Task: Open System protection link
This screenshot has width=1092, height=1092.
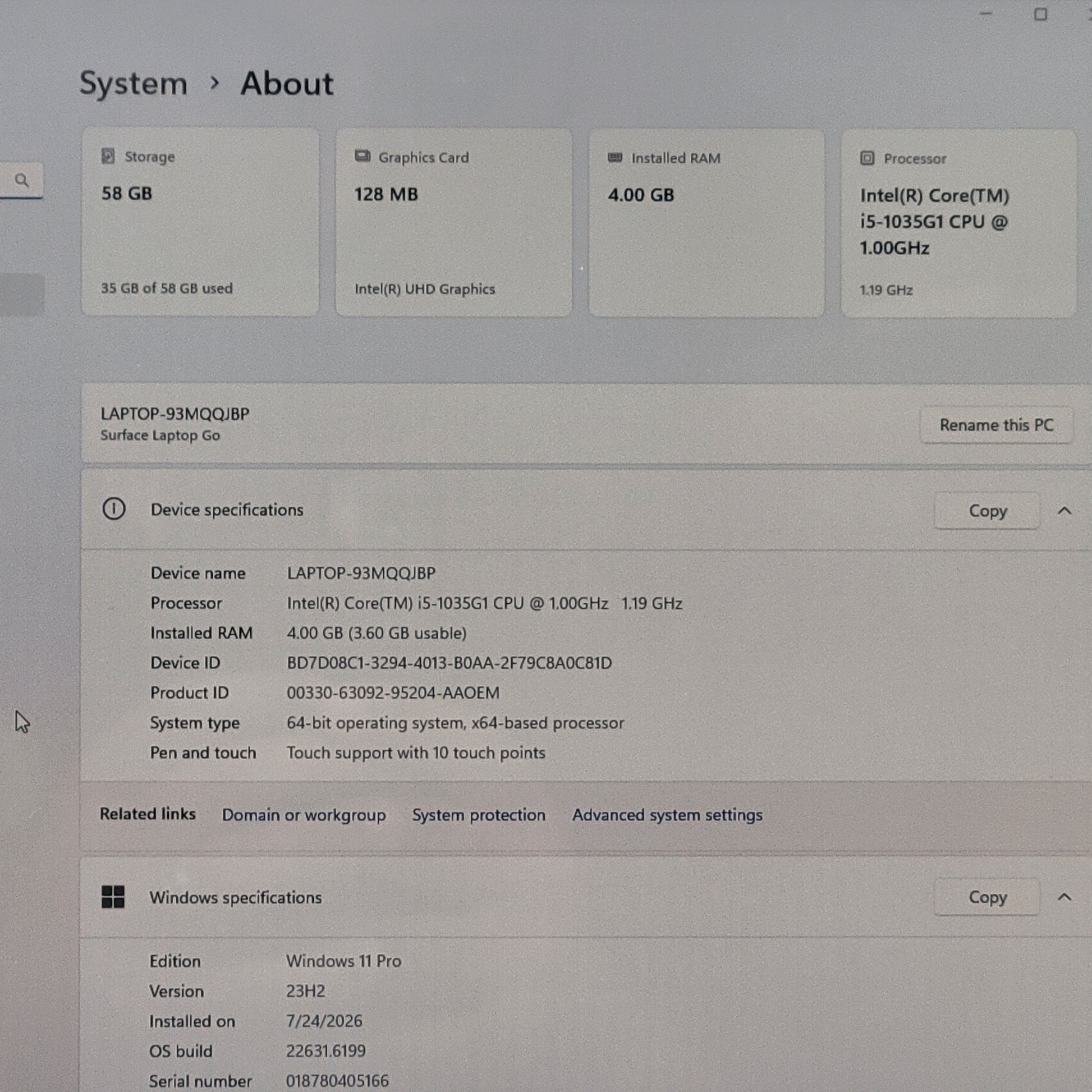Action: pos(479,815)
